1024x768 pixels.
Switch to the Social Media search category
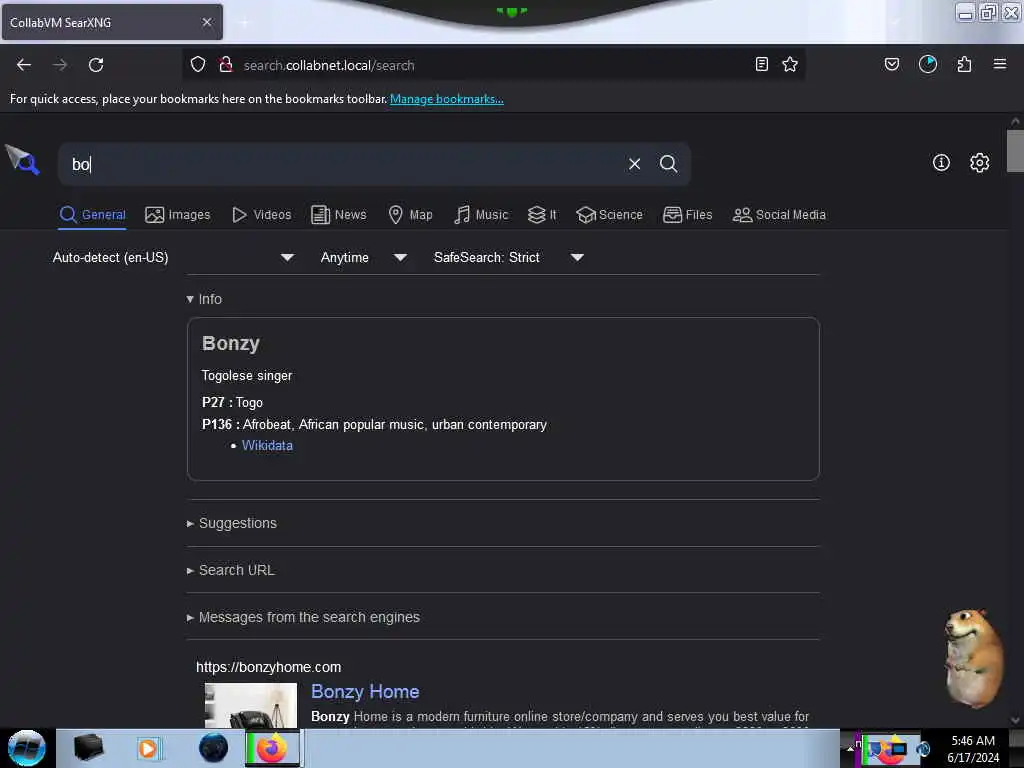click(778, 215)
